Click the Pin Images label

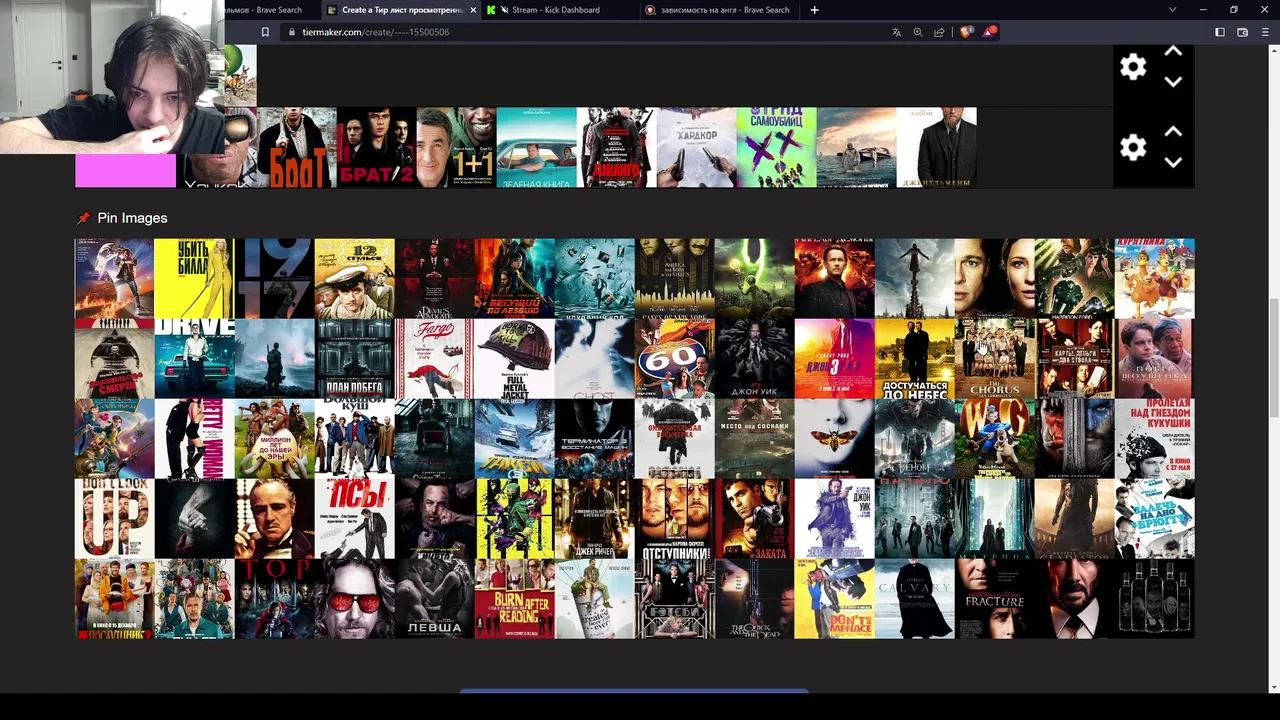(132, 218)
